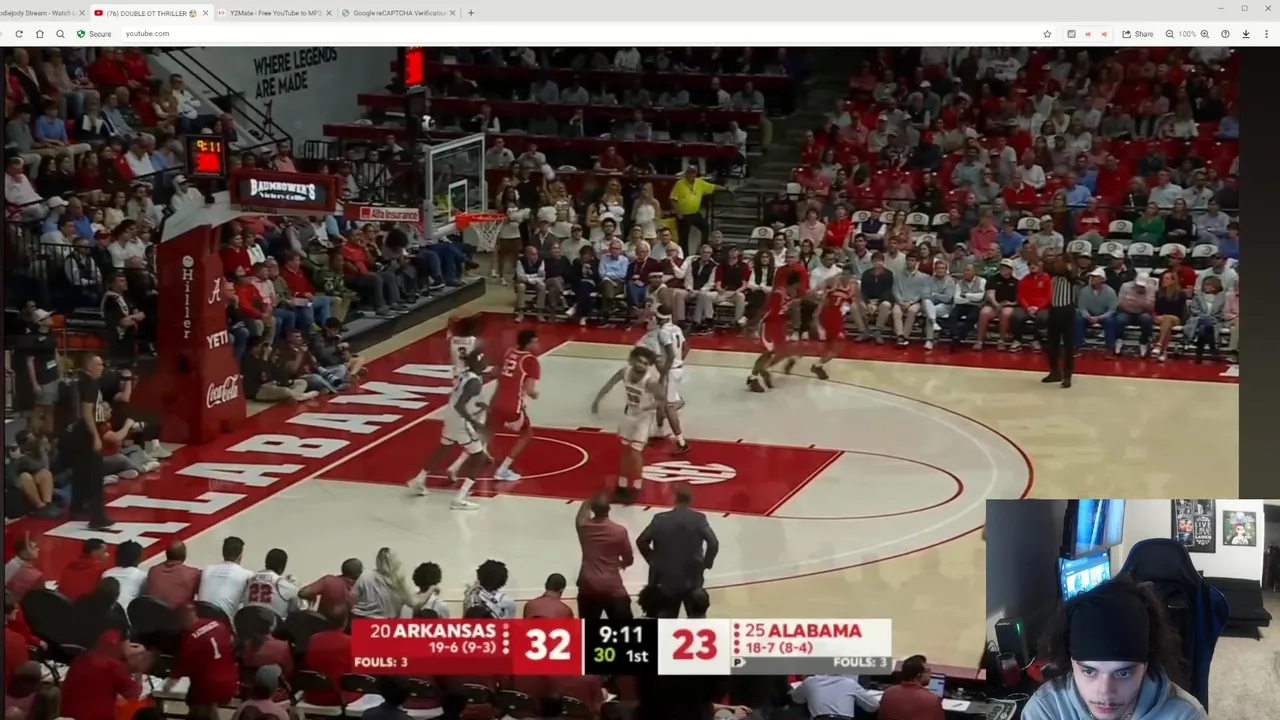Maximize the browser window

1244,8
